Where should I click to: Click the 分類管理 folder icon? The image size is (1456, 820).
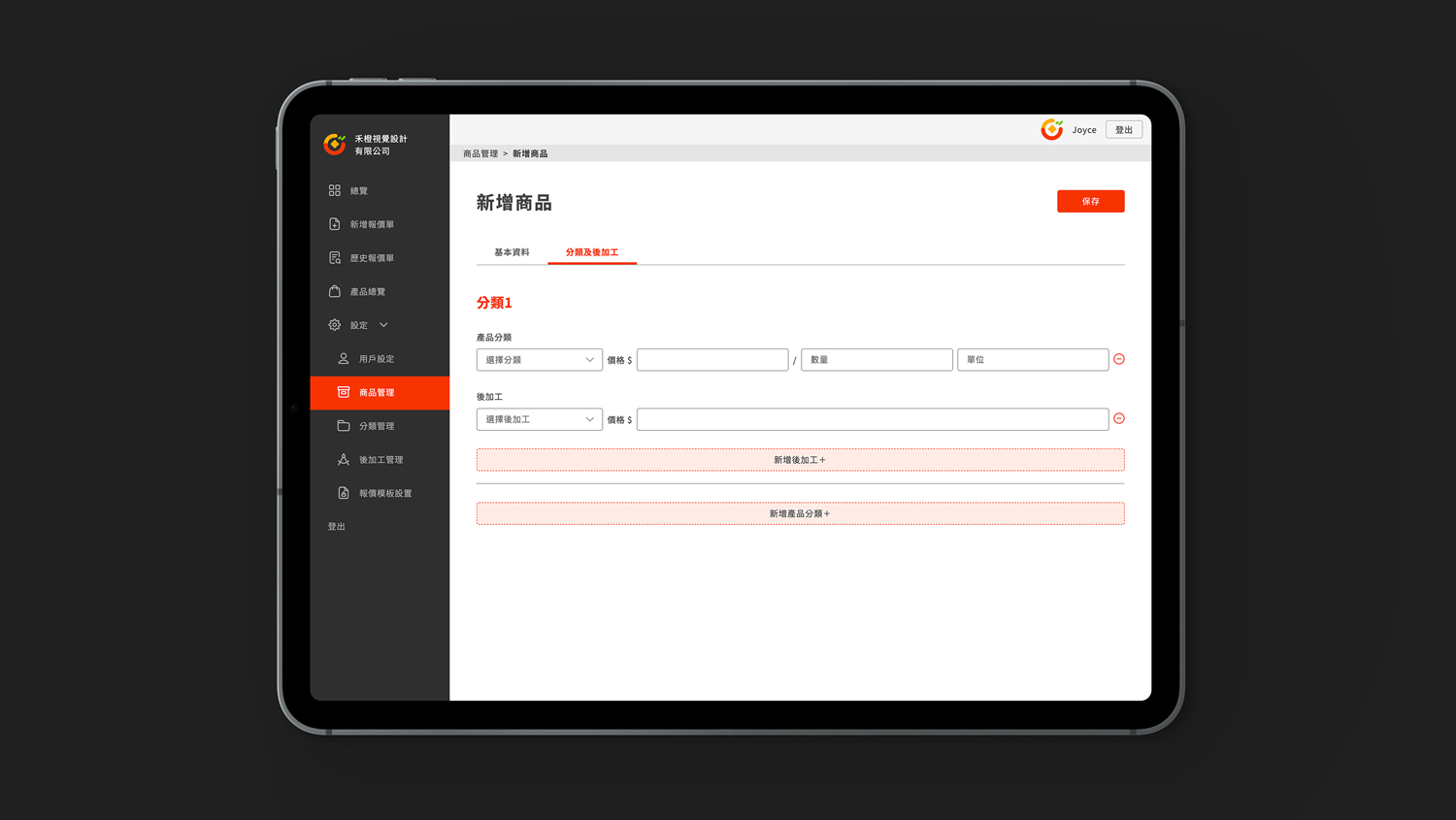point(343,426)
